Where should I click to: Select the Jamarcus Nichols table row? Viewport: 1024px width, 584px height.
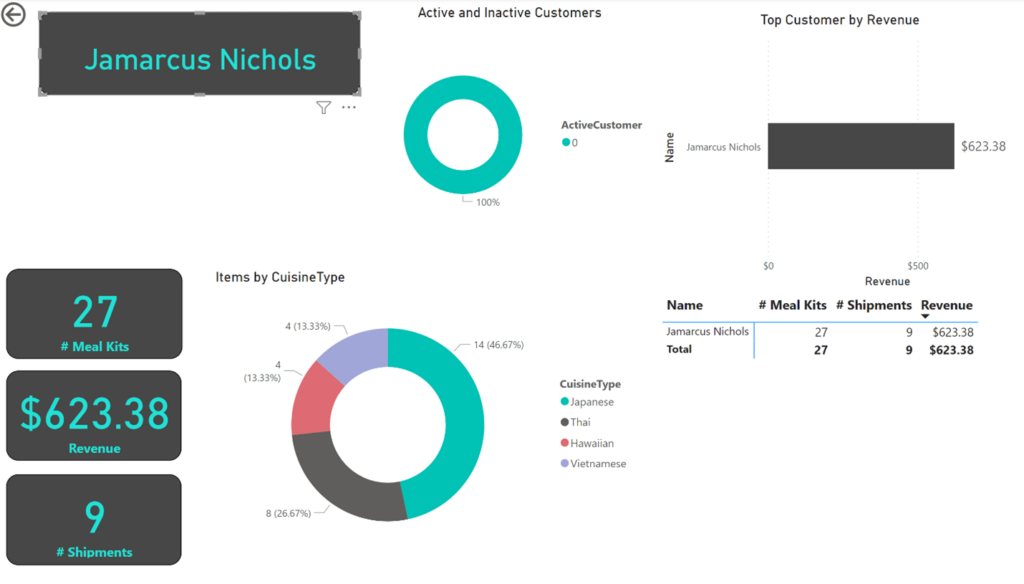[x=707, y=332]
